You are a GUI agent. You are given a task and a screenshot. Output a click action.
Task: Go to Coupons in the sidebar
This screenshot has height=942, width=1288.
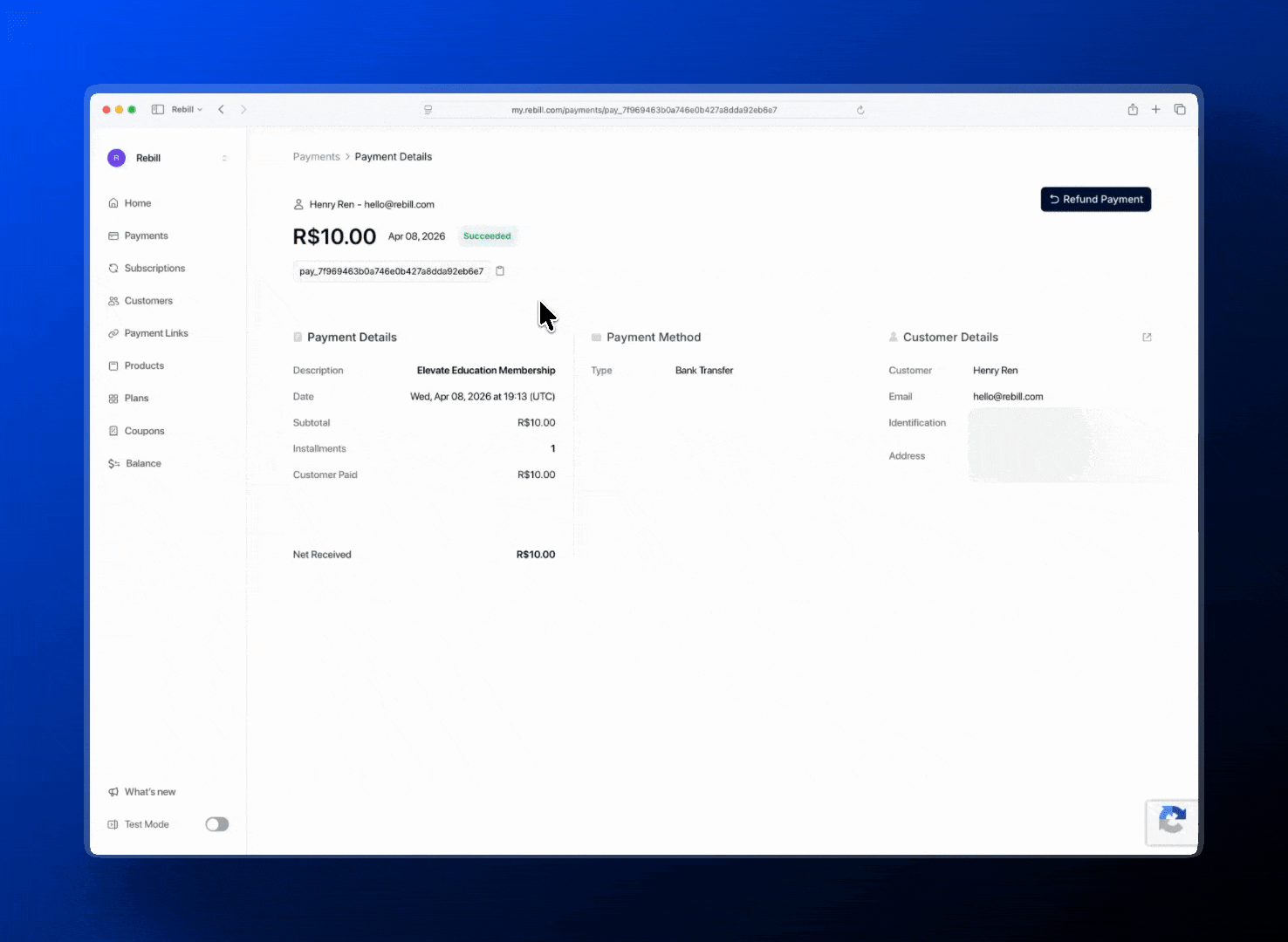(144, 431)
